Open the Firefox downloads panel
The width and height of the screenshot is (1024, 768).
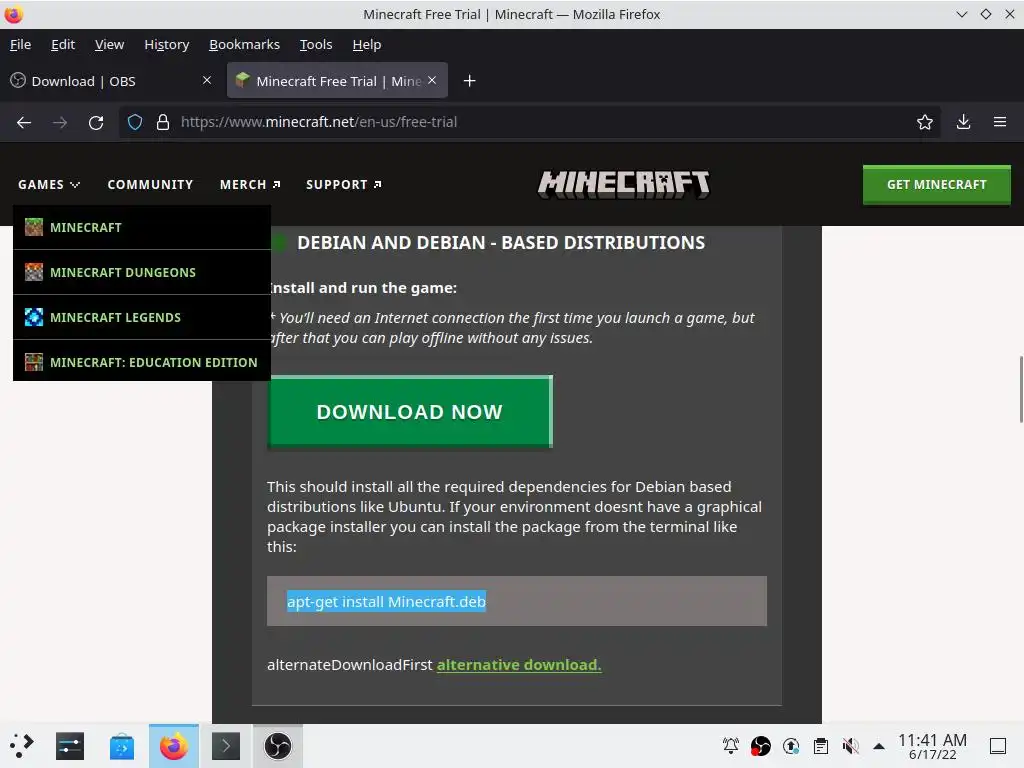click(963, 122)
